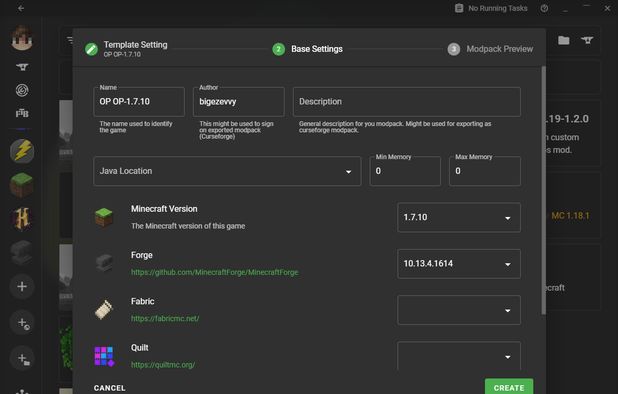The width and height of the screenshot is (618, 394).
Task: Click the Quilt colorful grid icon
Action: [104, 356]
